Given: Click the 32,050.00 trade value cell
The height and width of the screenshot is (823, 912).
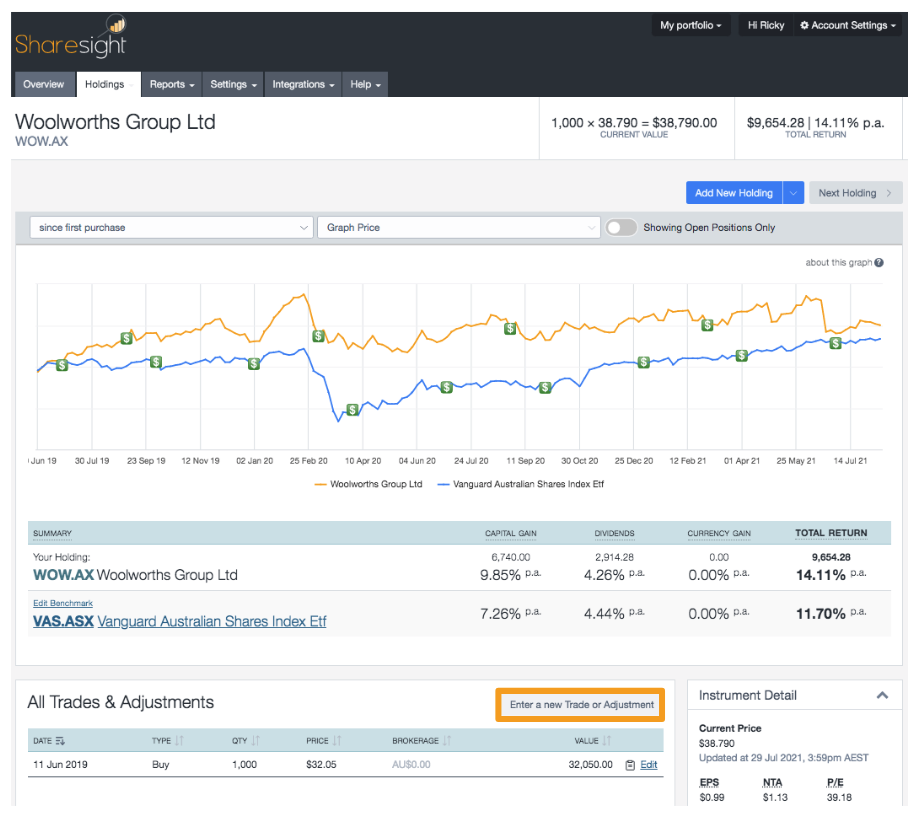Looking at the screenshot, I should pos(590,765).
